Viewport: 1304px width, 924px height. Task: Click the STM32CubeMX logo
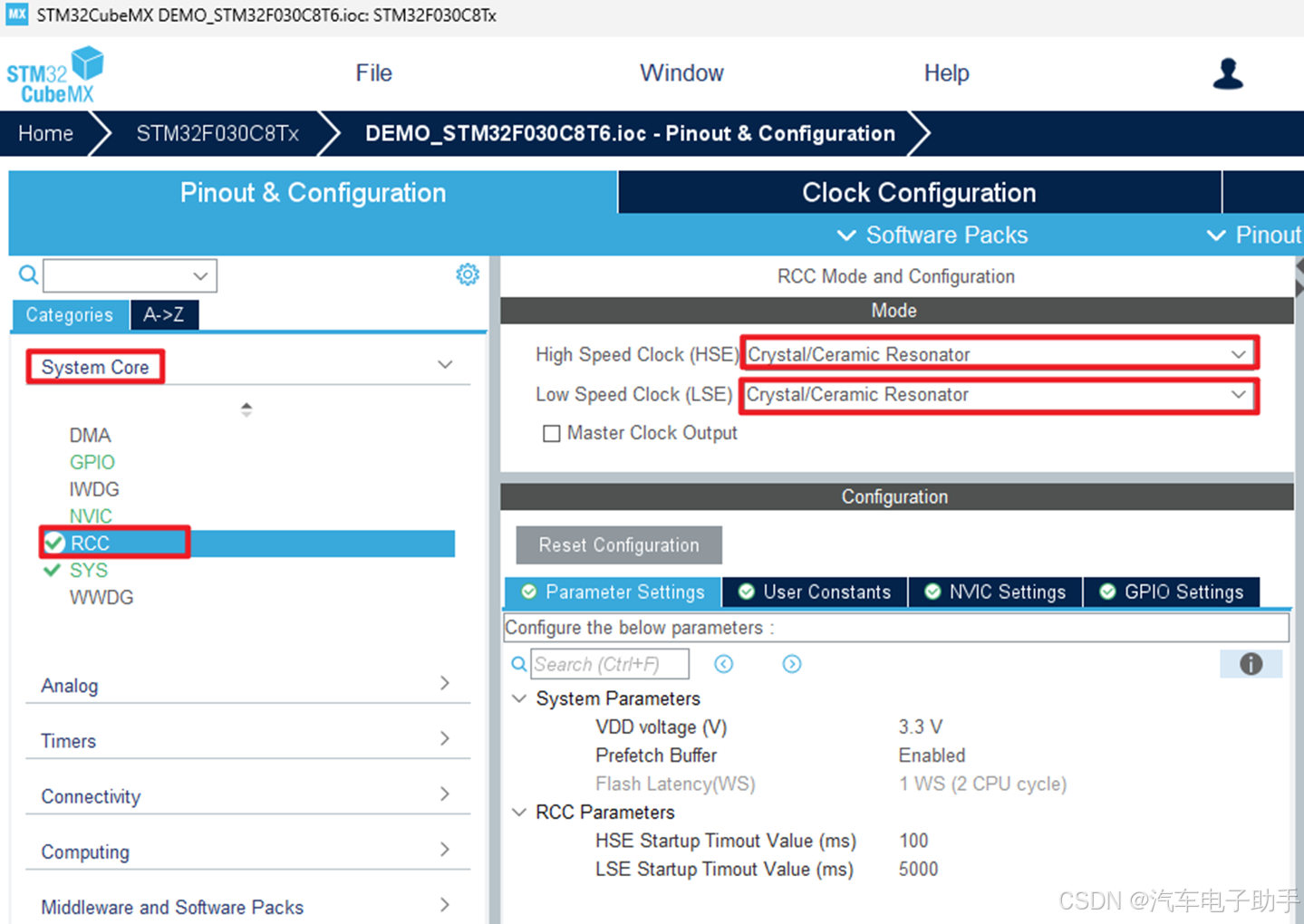[54, 73]
